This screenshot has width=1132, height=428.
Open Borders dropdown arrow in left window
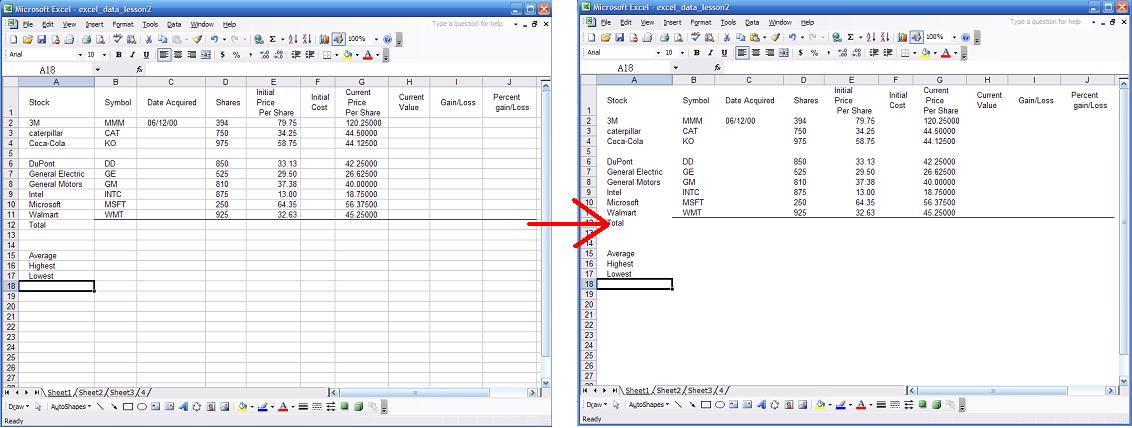click(336, 55)
